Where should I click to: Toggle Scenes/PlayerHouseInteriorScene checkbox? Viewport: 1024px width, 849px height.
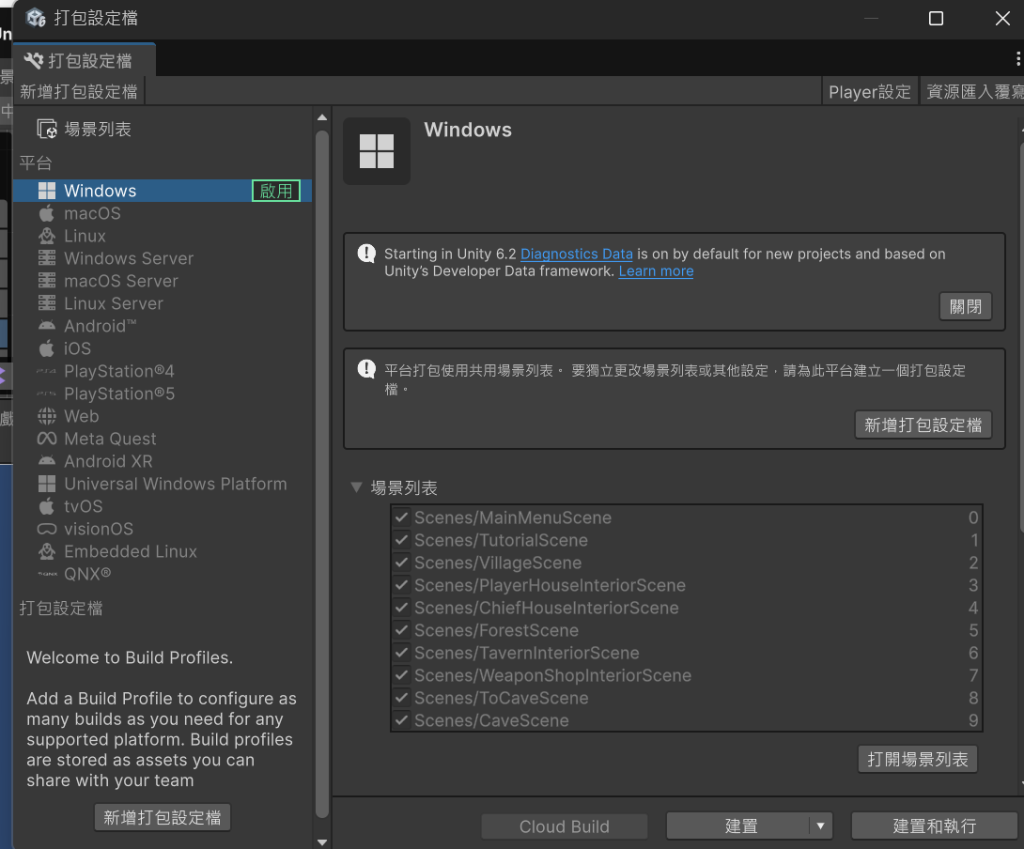pos(402,585)
